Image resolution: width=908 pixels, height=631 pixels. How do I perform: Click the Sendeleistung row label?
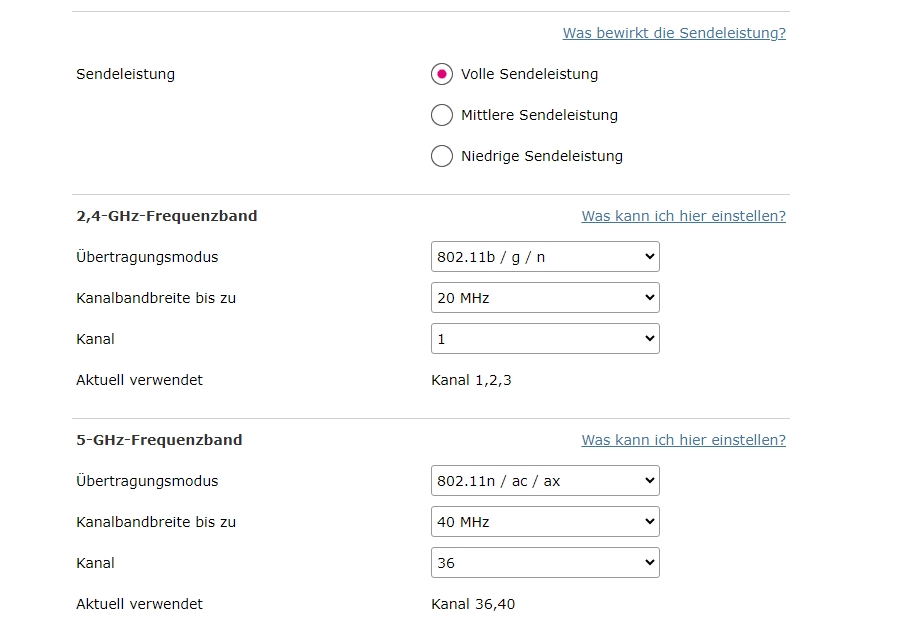tap(125, 74)
